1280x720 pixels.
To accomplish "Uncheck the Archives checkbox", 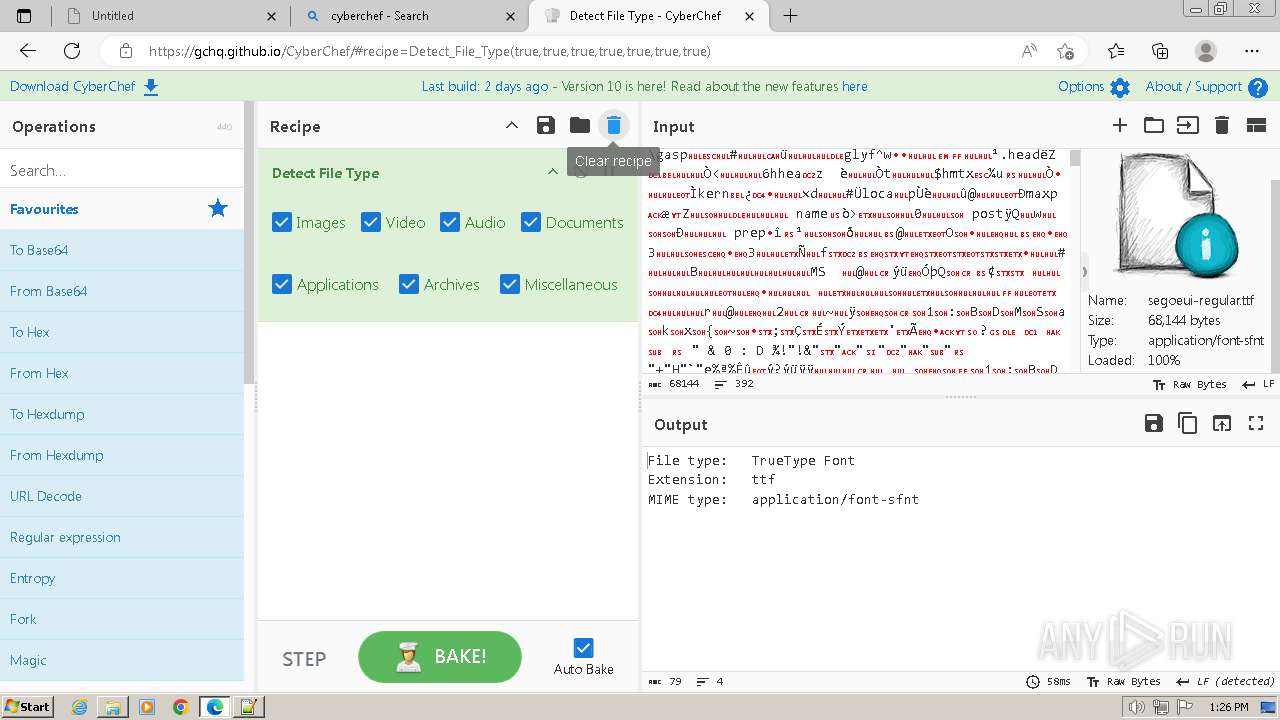I will pos(409,284).
